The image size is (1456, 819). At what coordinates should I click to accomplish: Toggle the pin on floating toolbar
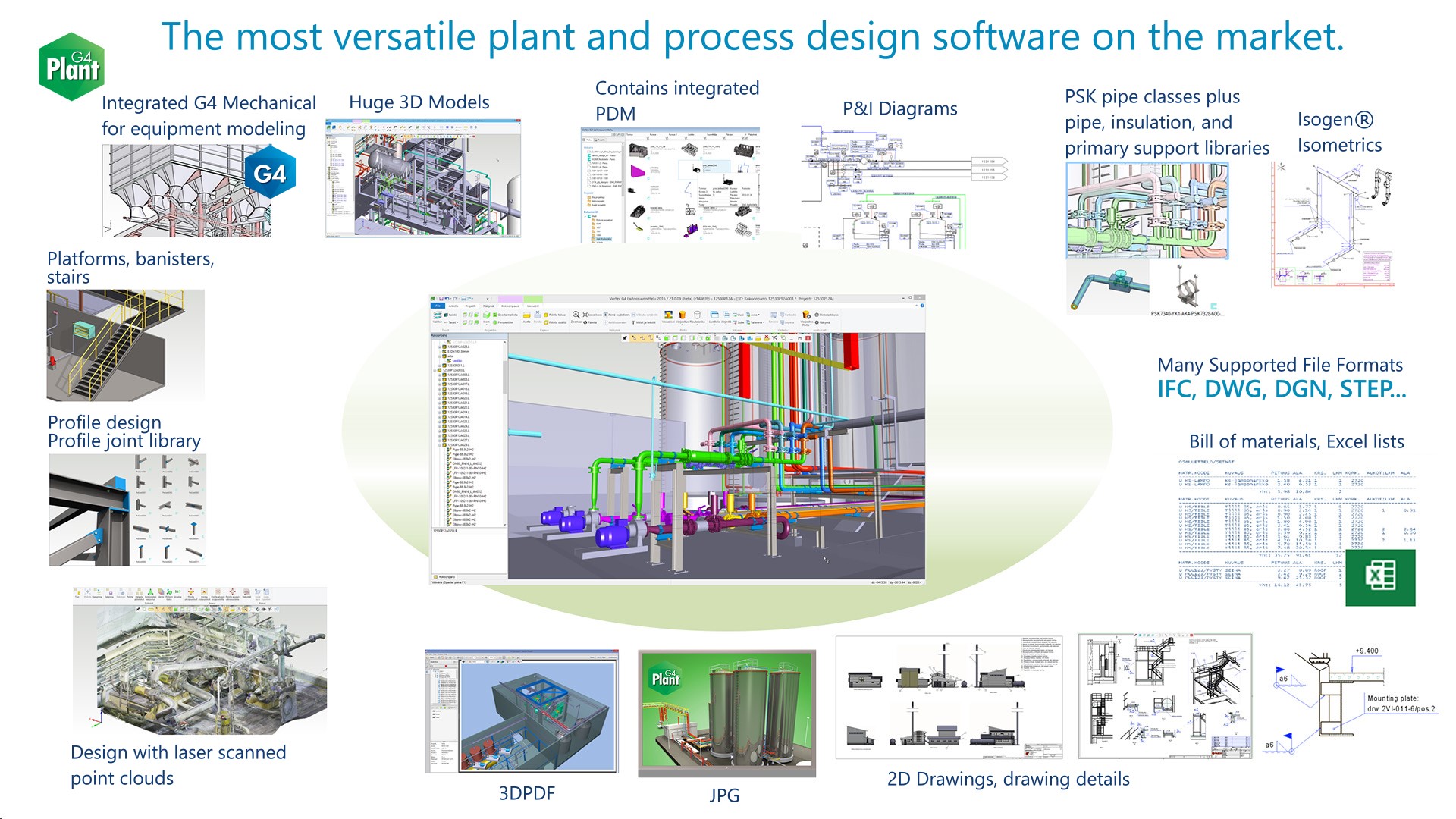625,337
